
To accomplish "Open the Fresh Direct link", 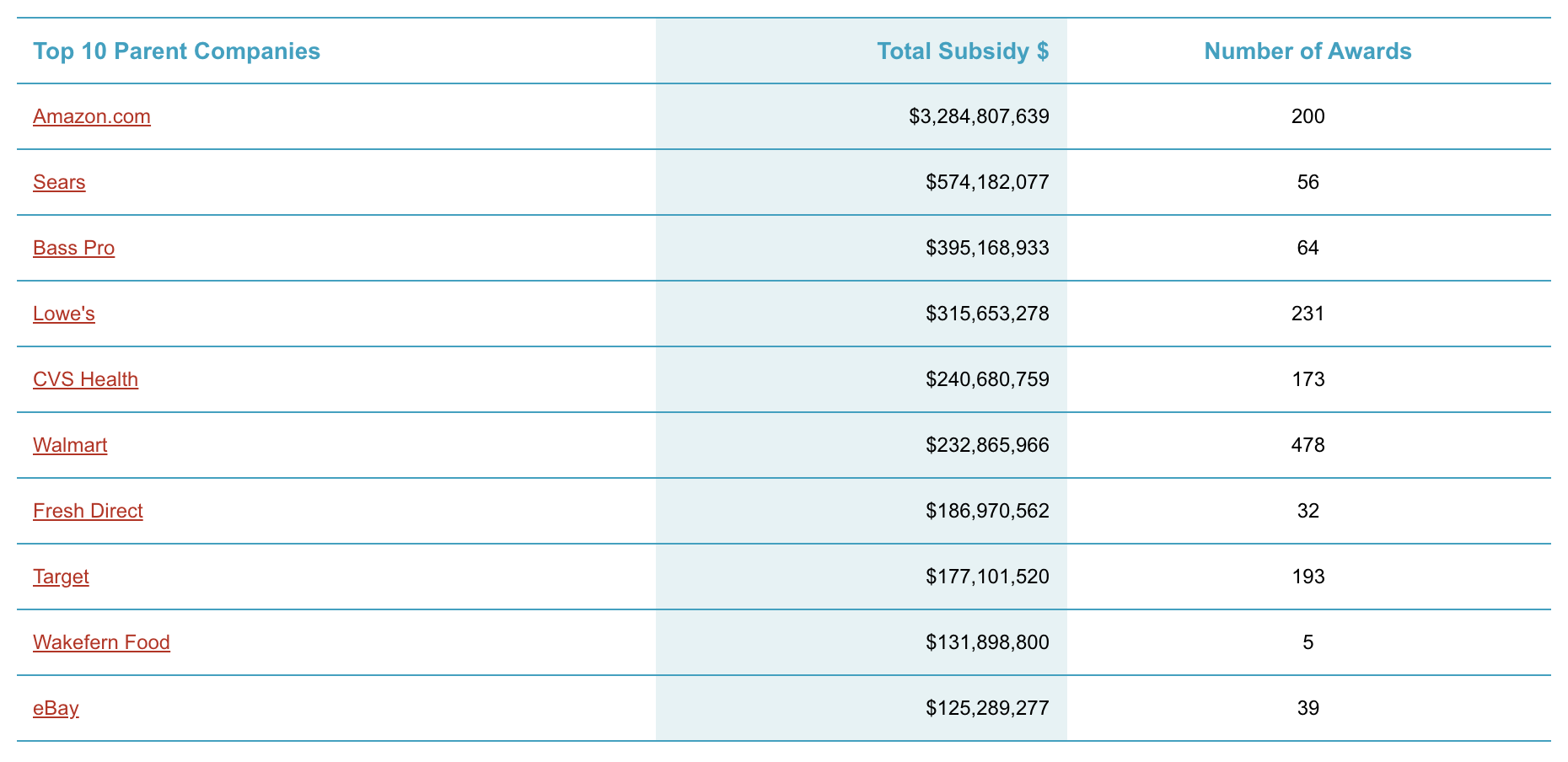I will tap(88, 511).
